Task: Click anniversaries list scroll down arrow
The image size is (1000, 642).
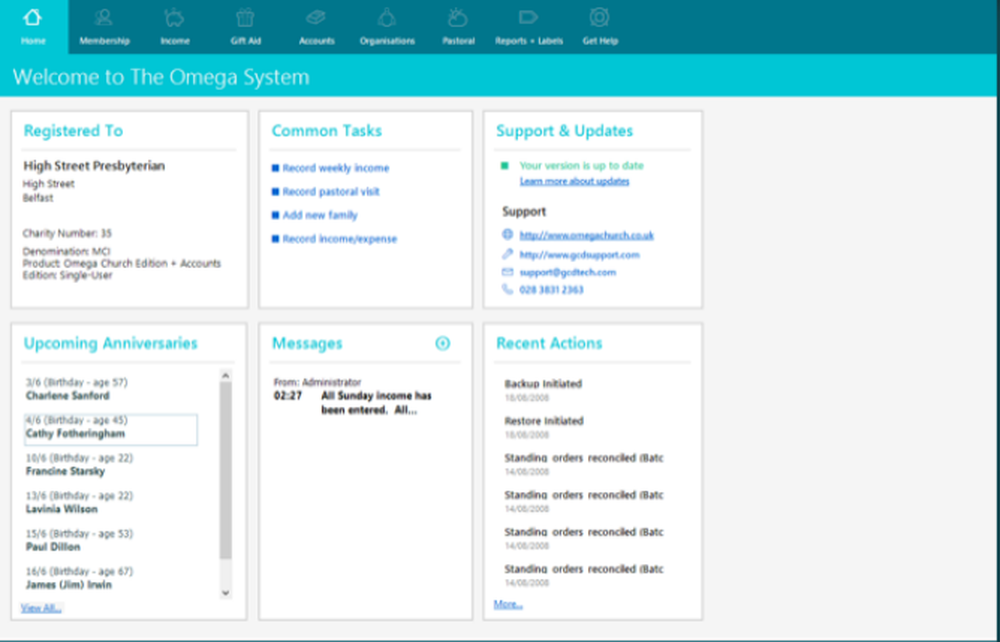Action: 225,593
